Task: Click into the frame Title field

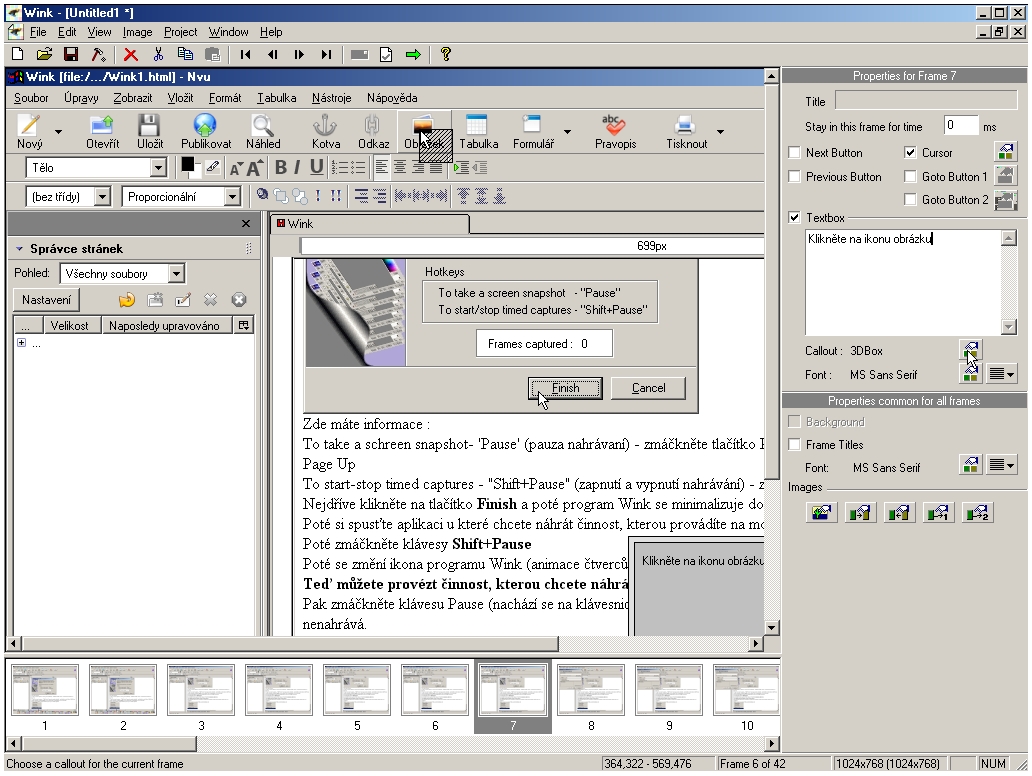Action: click(926, 101)
